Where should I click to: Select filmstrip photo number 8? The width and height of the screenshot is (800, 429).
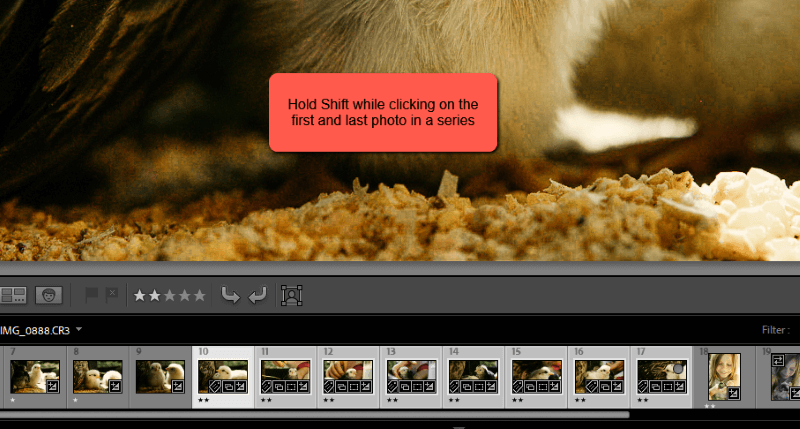tap(97, 376)
